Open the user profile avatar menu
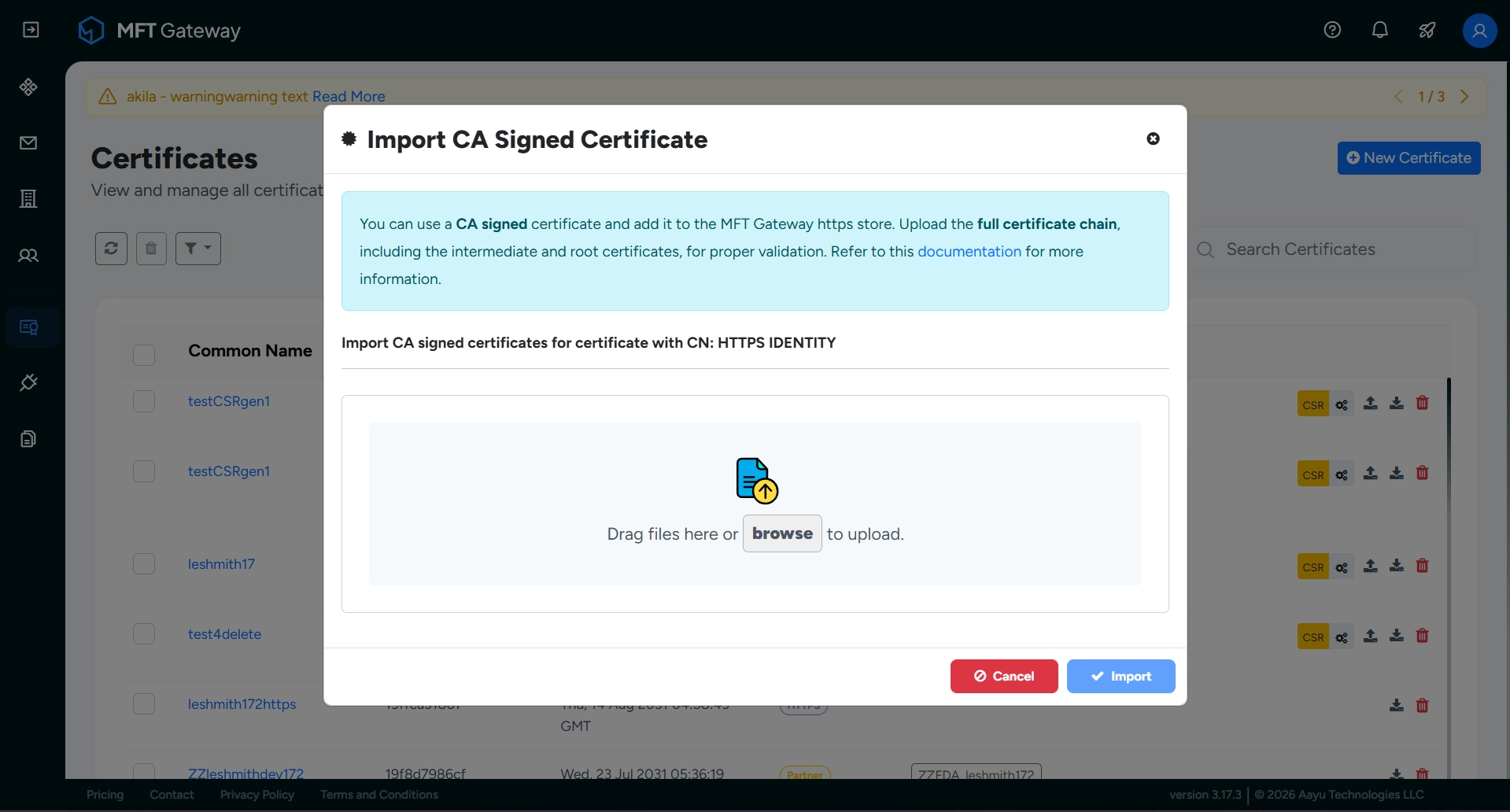Image resolution: width=1510 pixels, height=812 pixels. [x=1479, y=31]
